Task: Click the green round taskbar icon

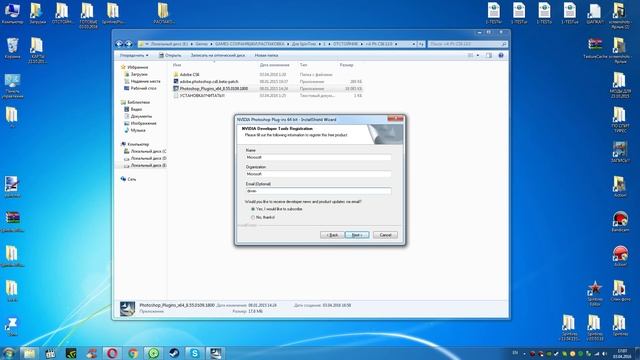Action: [x=153, y=353]
